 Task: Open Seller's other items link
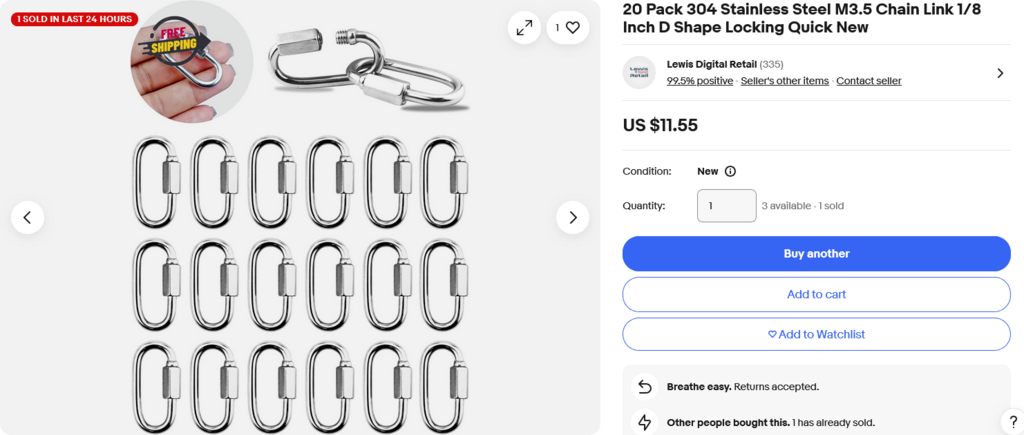tap(785, 81)
